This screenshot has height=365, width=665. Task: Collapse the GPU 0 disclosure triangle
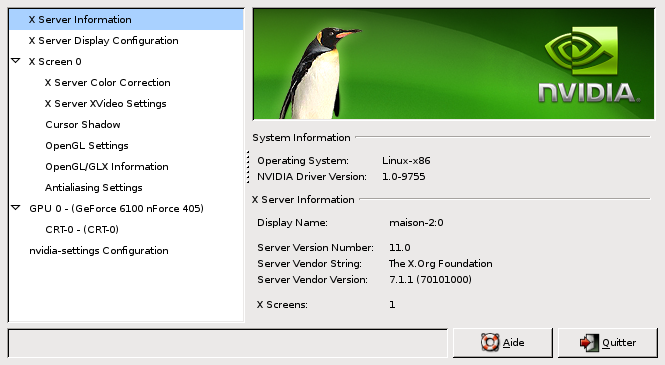point(16,208)
